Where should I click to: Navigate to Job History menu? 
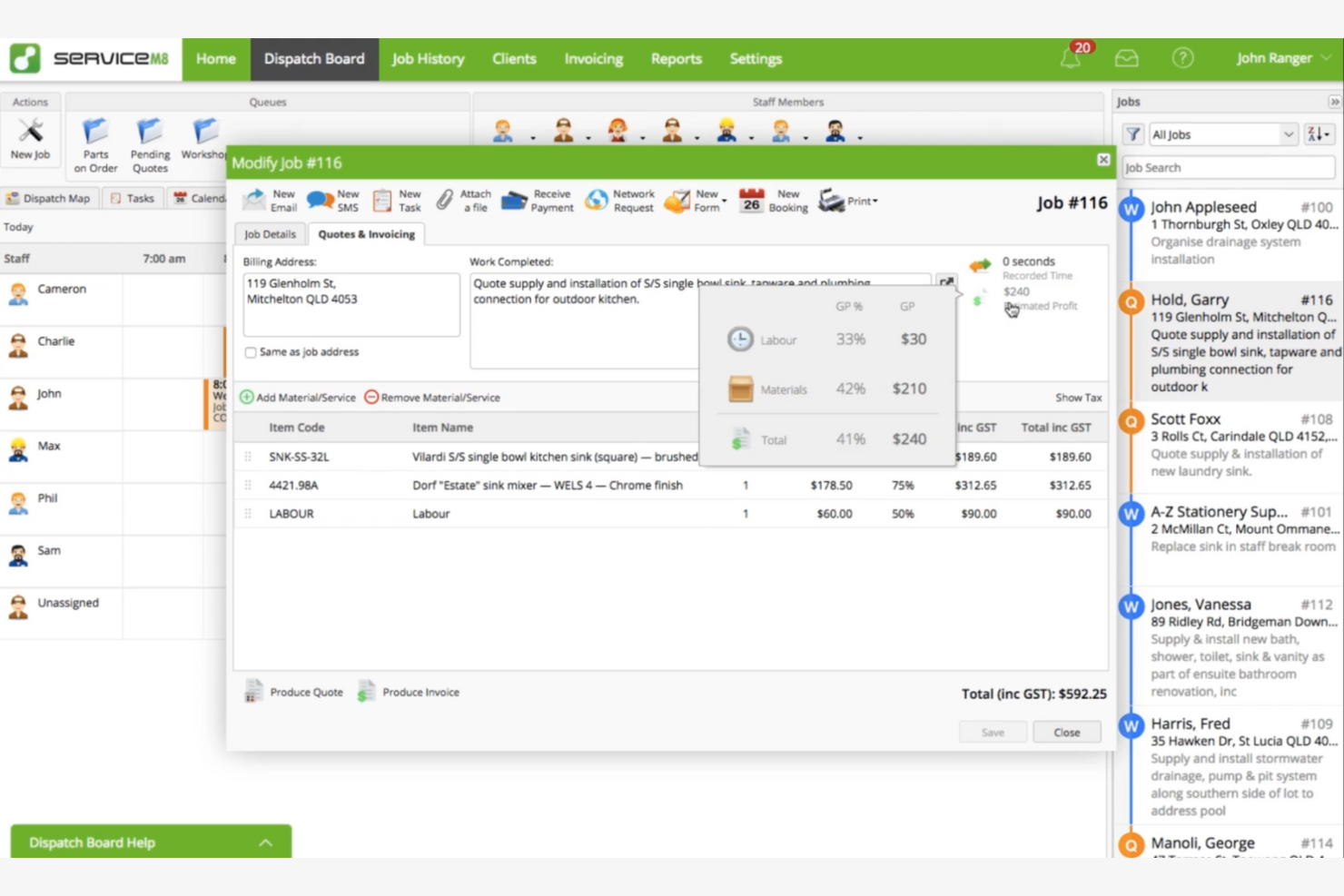[427, 58]
